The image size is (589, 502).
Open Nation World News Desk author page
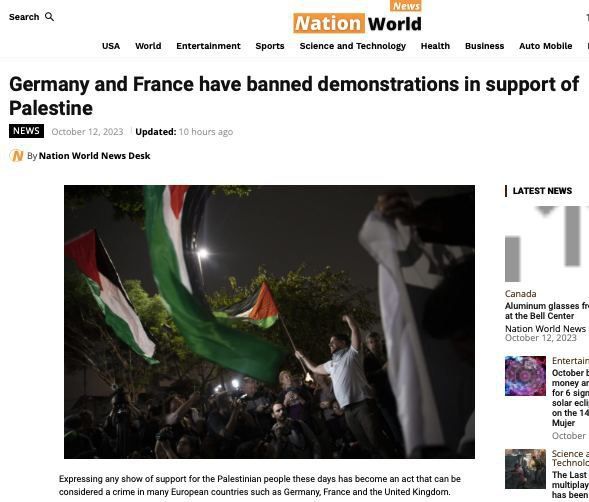point(94,156)
